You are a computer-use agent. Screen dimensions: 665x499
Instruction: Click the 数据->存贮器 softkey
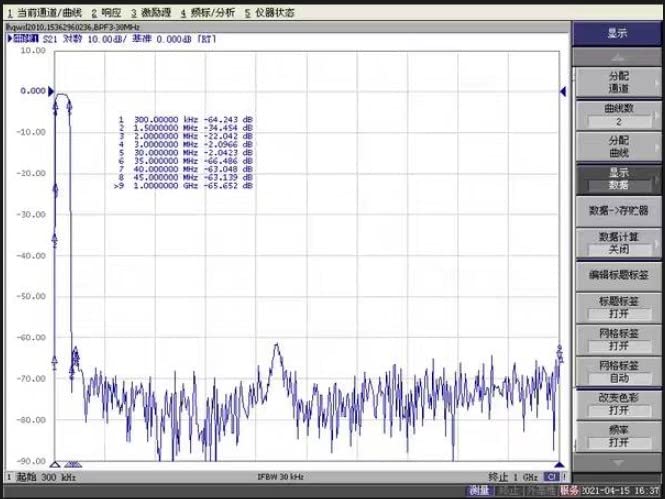coord(618,211)
